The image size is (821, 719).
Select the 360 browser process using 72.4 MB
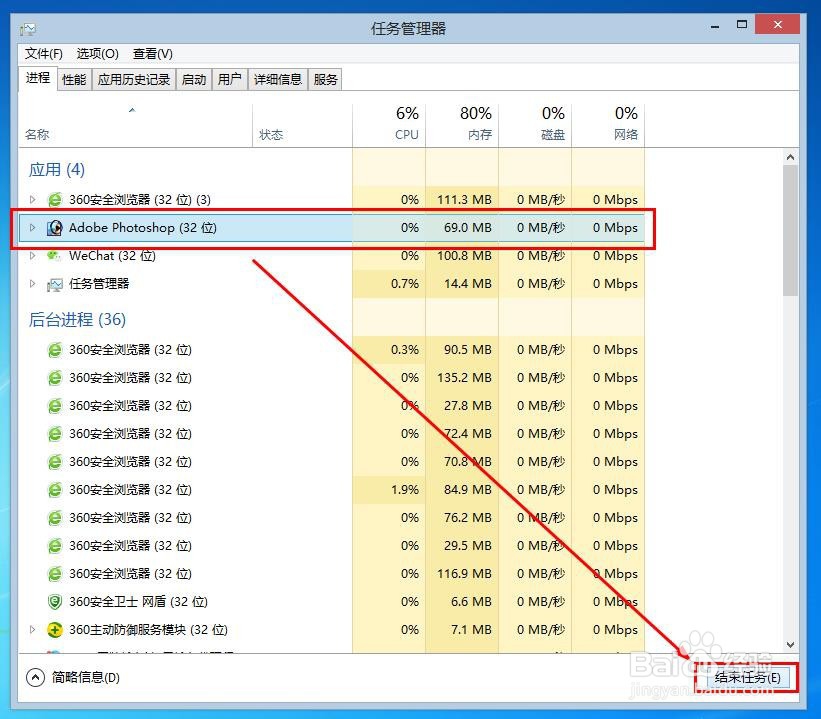click(x=331, y=434)
